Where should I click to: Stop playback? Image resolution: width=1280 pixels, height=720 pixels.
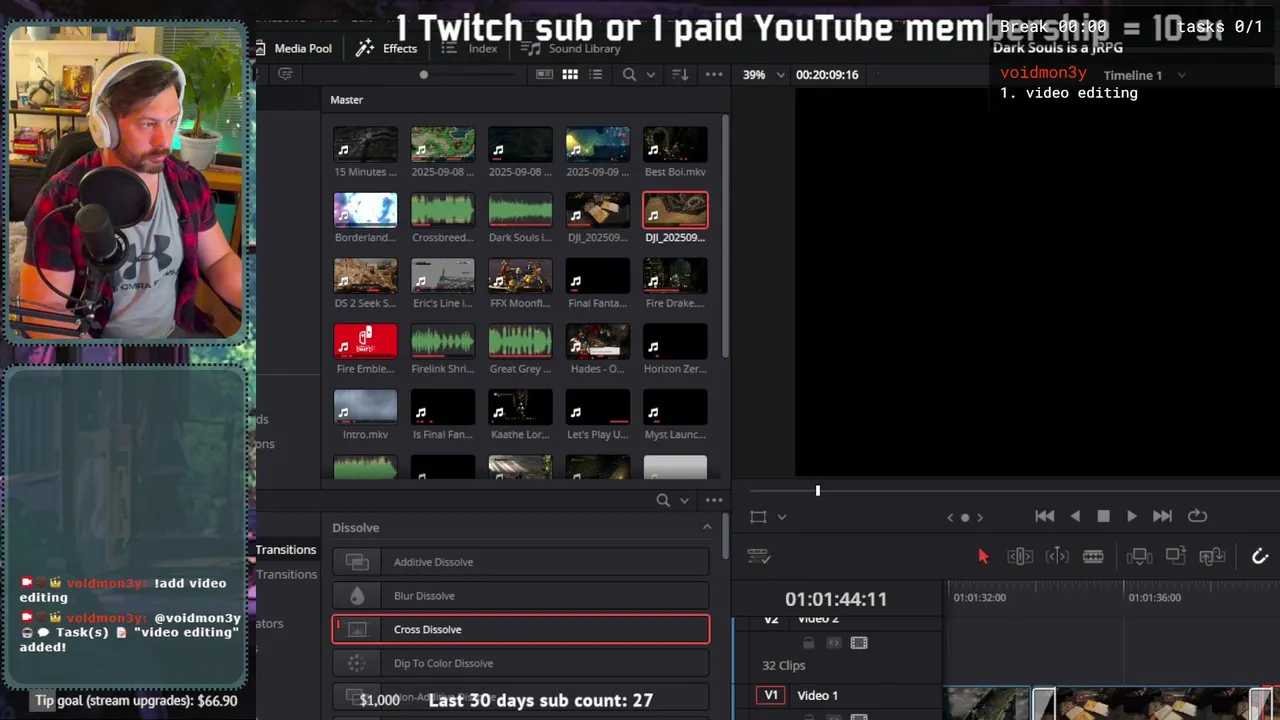pos(1103,516)
